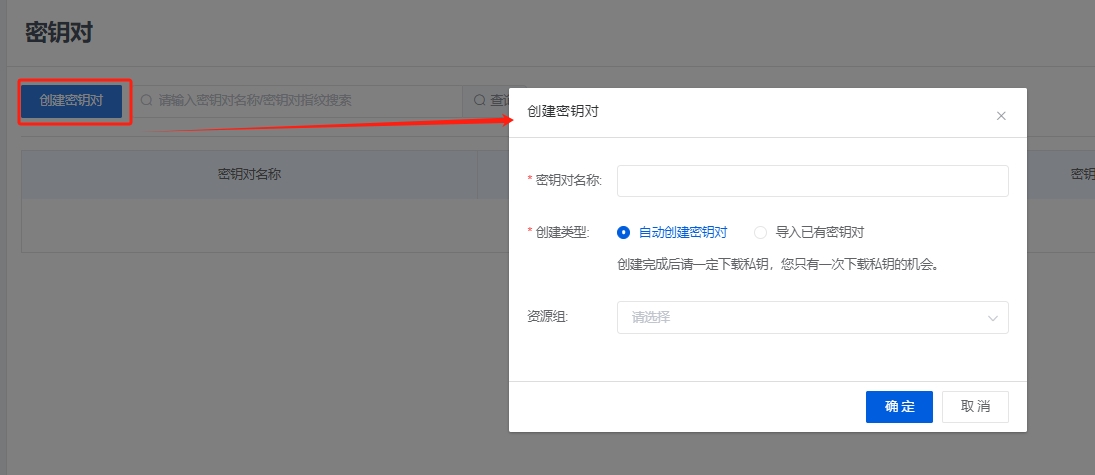The height and width of the screenshot is (475, 1095).
Task: Close the 创建密钥对 dialog with X
Action: pos(1001,116)
